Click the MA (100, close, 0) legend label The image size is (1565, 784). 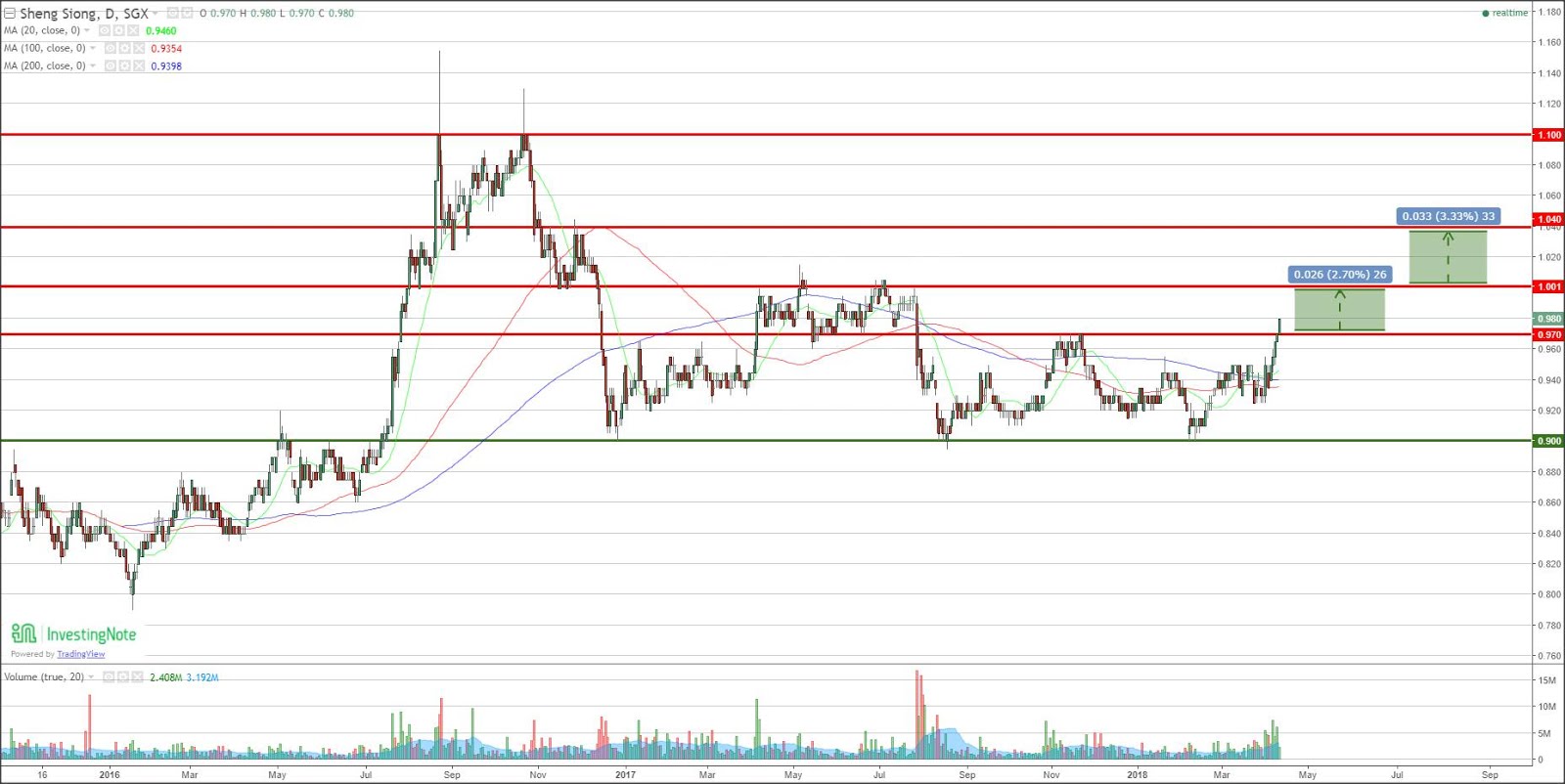[45, 48]
